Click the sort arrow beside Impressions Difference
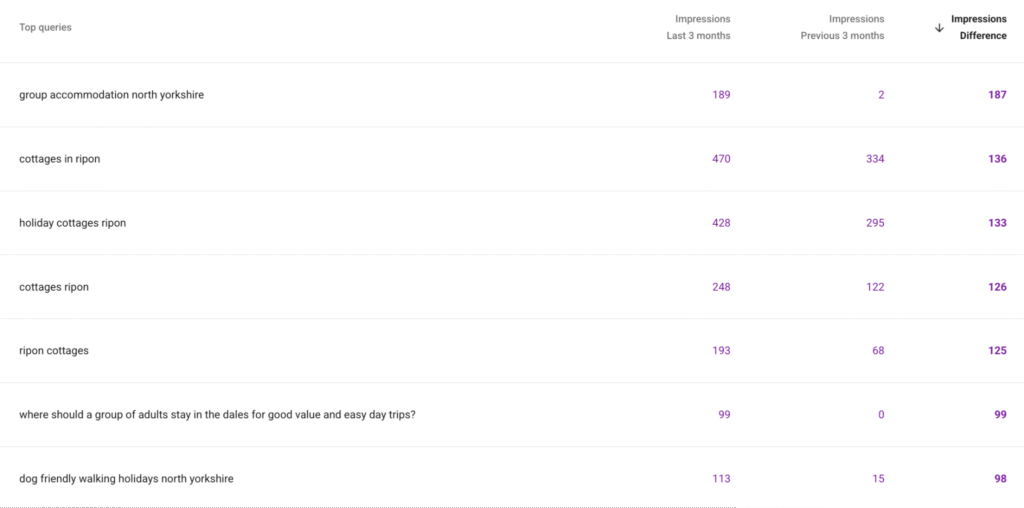This screenshot has width=1024, height=508. pyautogui.click(x=939, y=28)
